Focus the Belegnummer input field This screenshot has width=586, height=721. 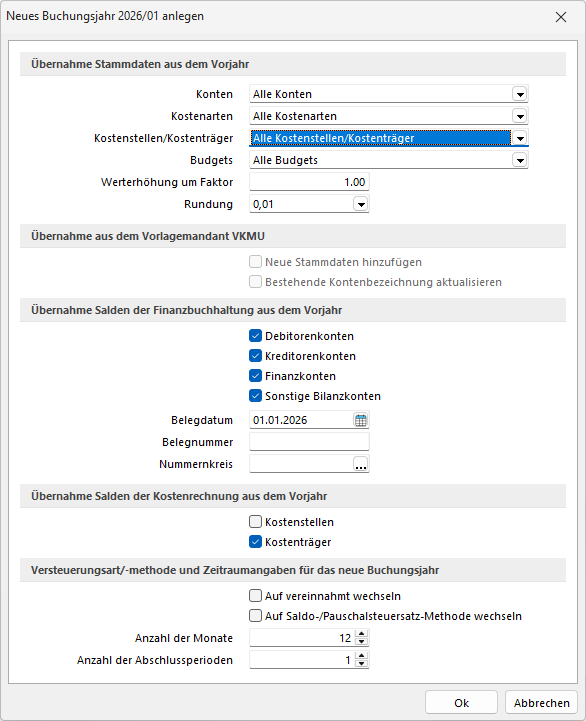click(x=309, y=442)
